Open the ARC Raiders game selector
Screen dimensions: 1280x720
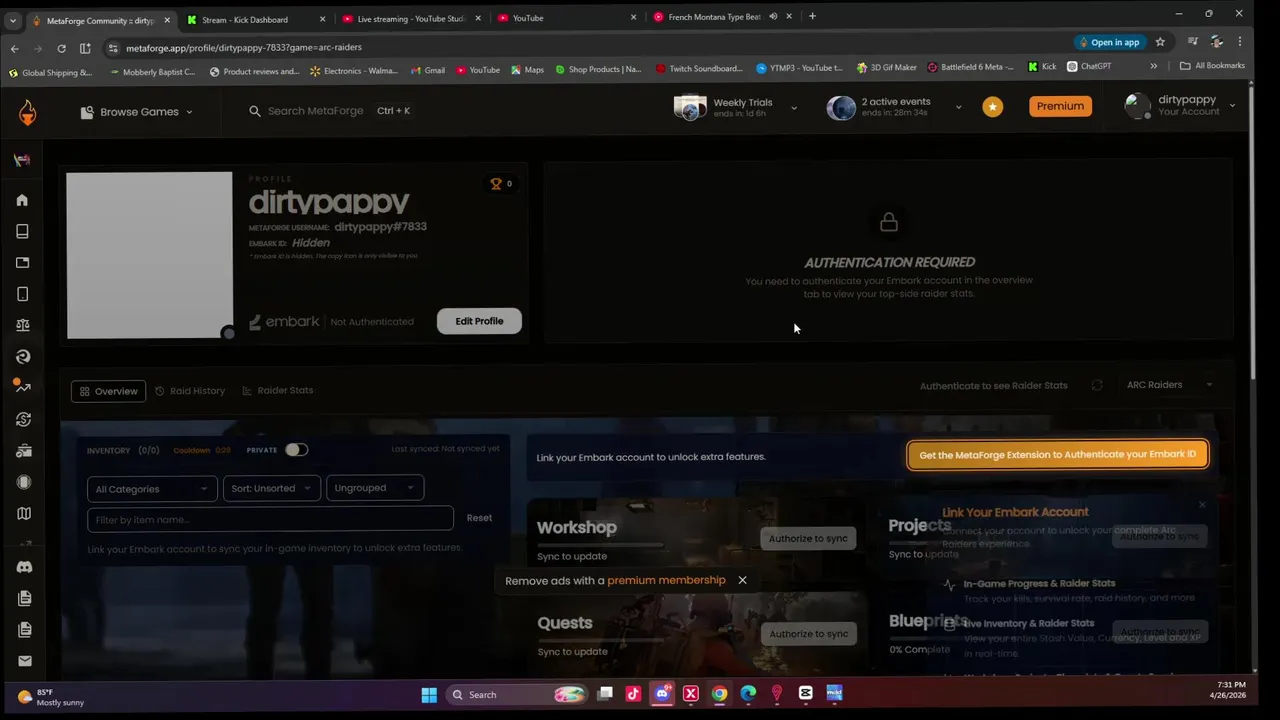pyautogui.click(x=1168, y=385)
